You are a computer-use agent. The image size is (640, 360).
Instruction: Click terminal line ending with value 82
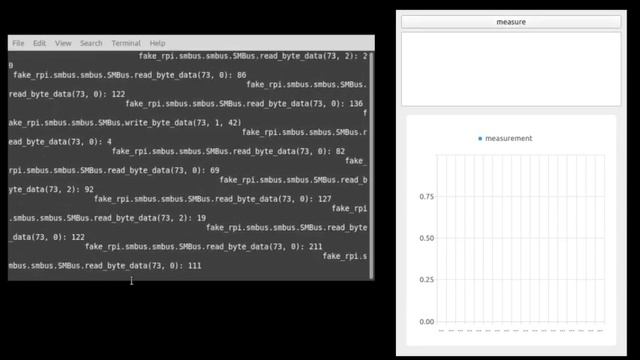tap(228, 151)
